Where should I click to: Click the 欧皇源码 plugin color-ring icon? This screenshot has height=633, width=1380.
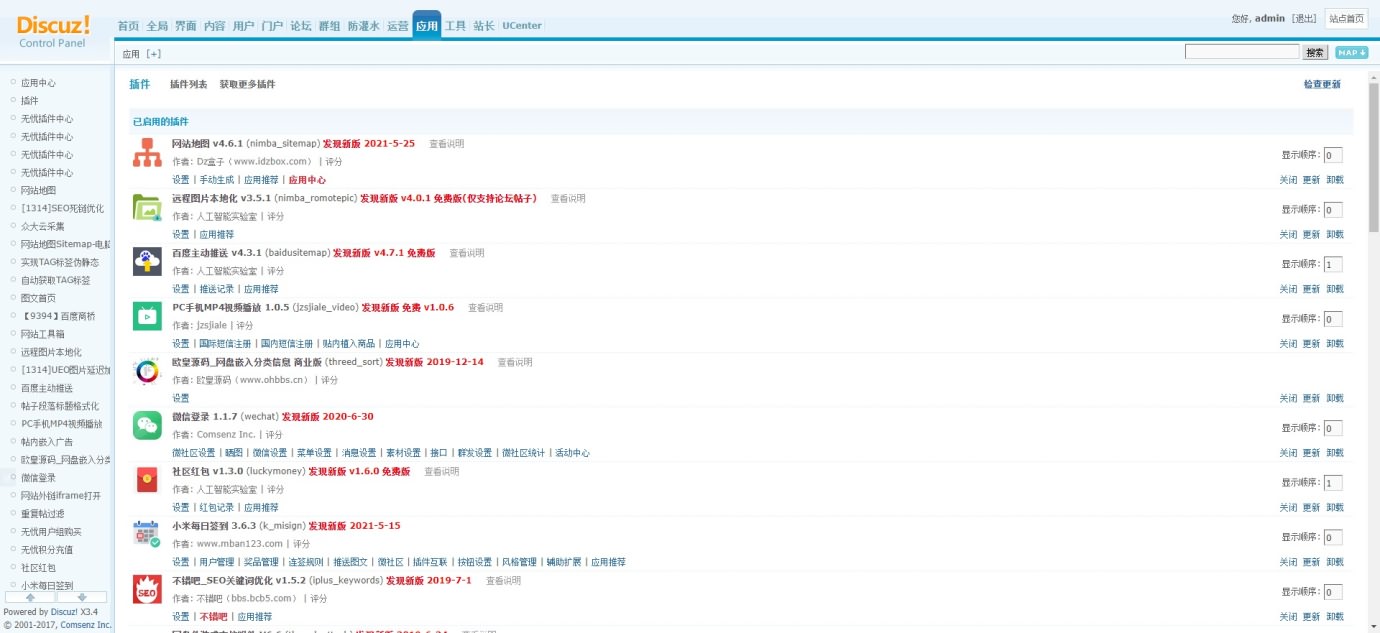point(147,371)
